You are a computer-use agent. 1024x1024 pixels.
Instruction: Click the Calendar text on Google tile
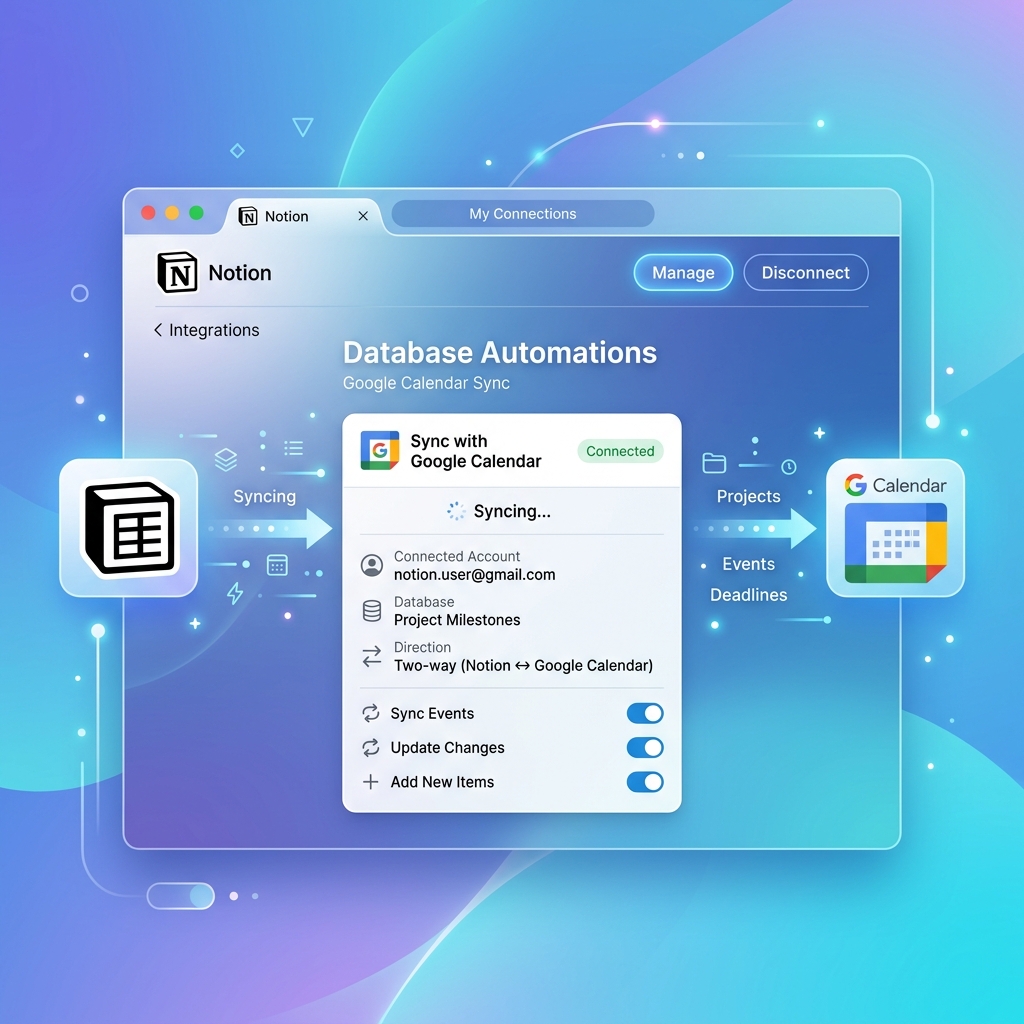tap(909, 485)
